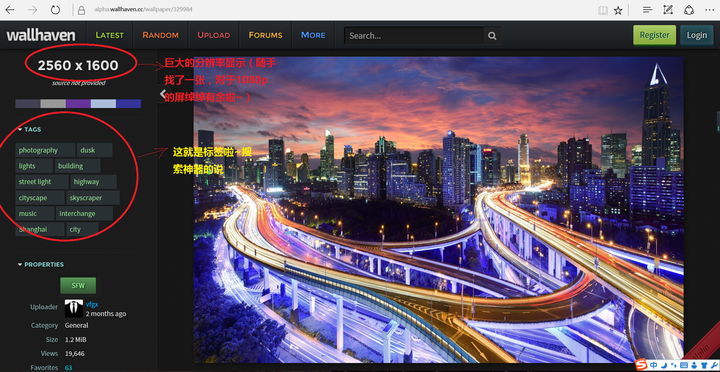The image size is (720, 372).
Task: Click the building tag
Action: coord(78,166)
